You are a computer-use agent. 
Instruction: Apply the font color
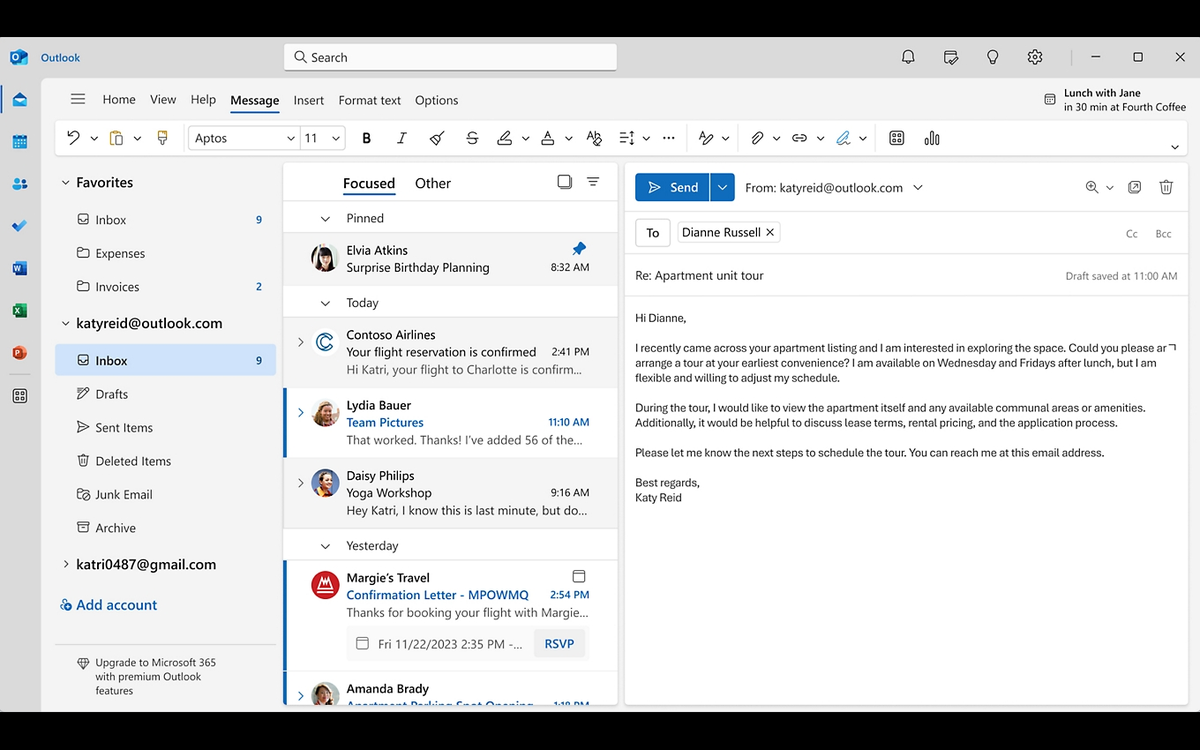click(x=547, y=138)
